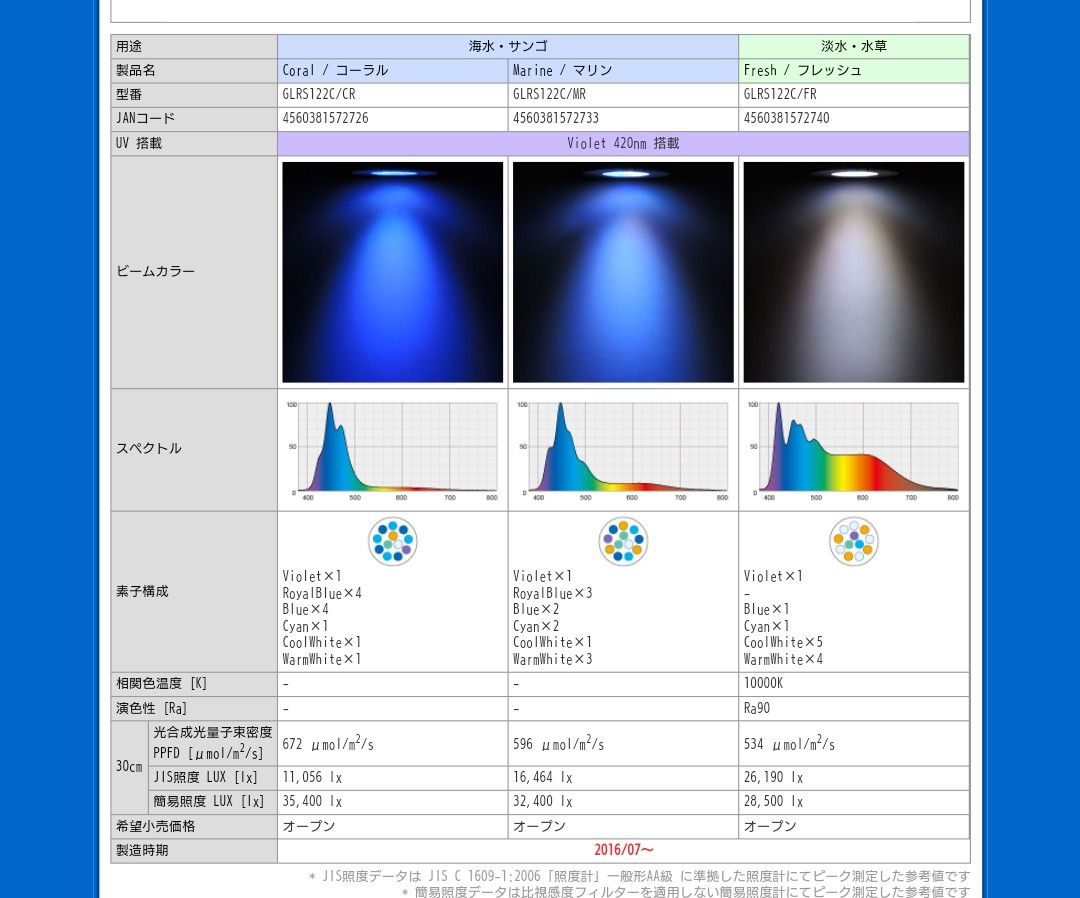The width and height of the screenshot is (1080, 898).
Task: Click the Fresh LED arrangement icon
Action: coord(854,541)
